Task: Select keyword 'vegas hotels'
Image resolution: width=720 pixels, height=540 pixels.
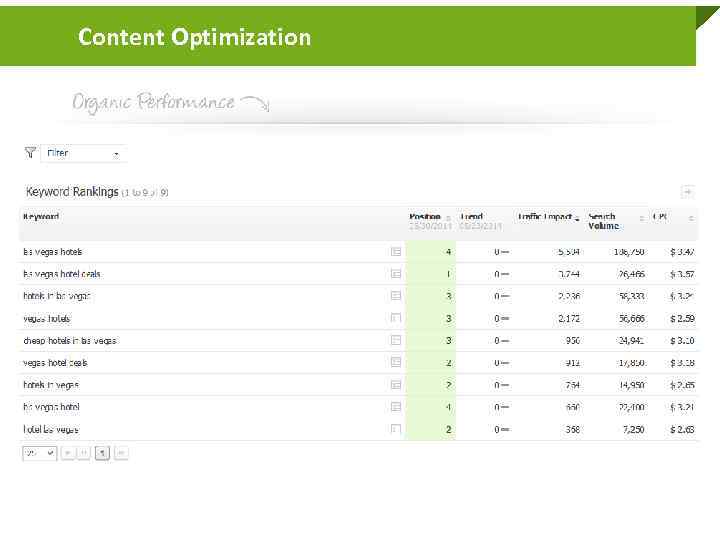Action: [46, 318]
